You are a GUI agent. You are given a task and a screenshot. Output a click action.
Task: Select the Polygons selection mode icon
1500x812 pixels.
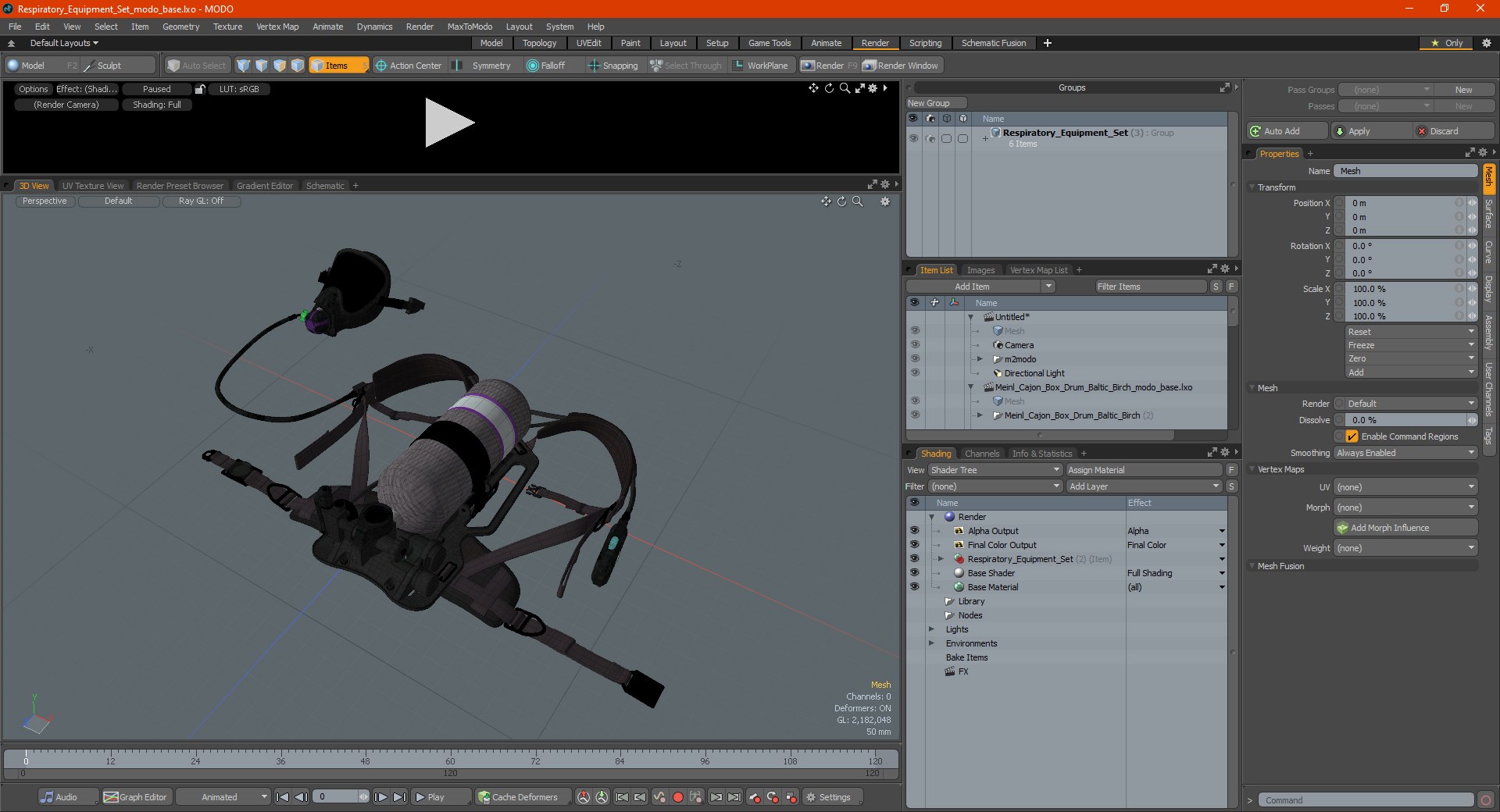(x=280, y=66)
